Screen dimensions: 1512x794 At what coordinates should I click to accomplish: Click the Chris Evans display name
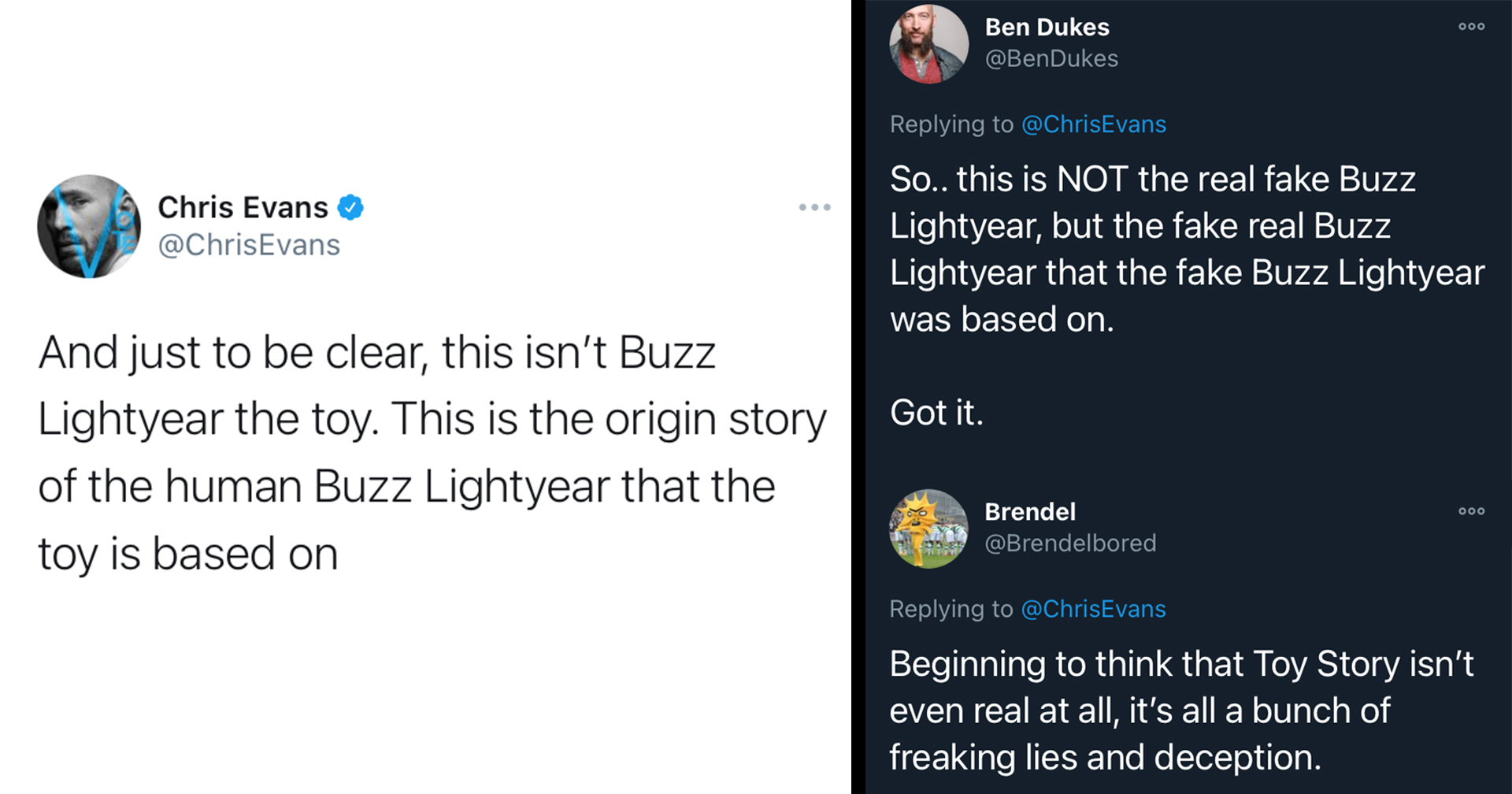243,207
